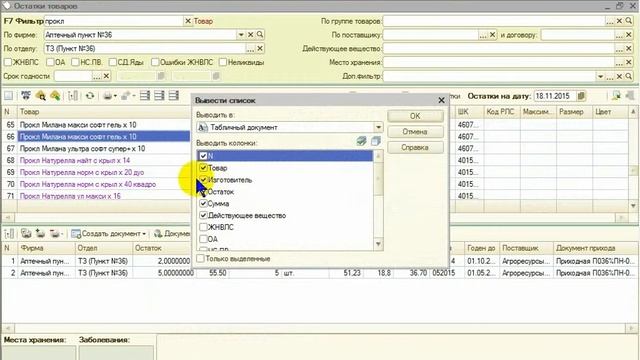Open the Доп.фильтр dropdown arrow

tap(600, 76)
